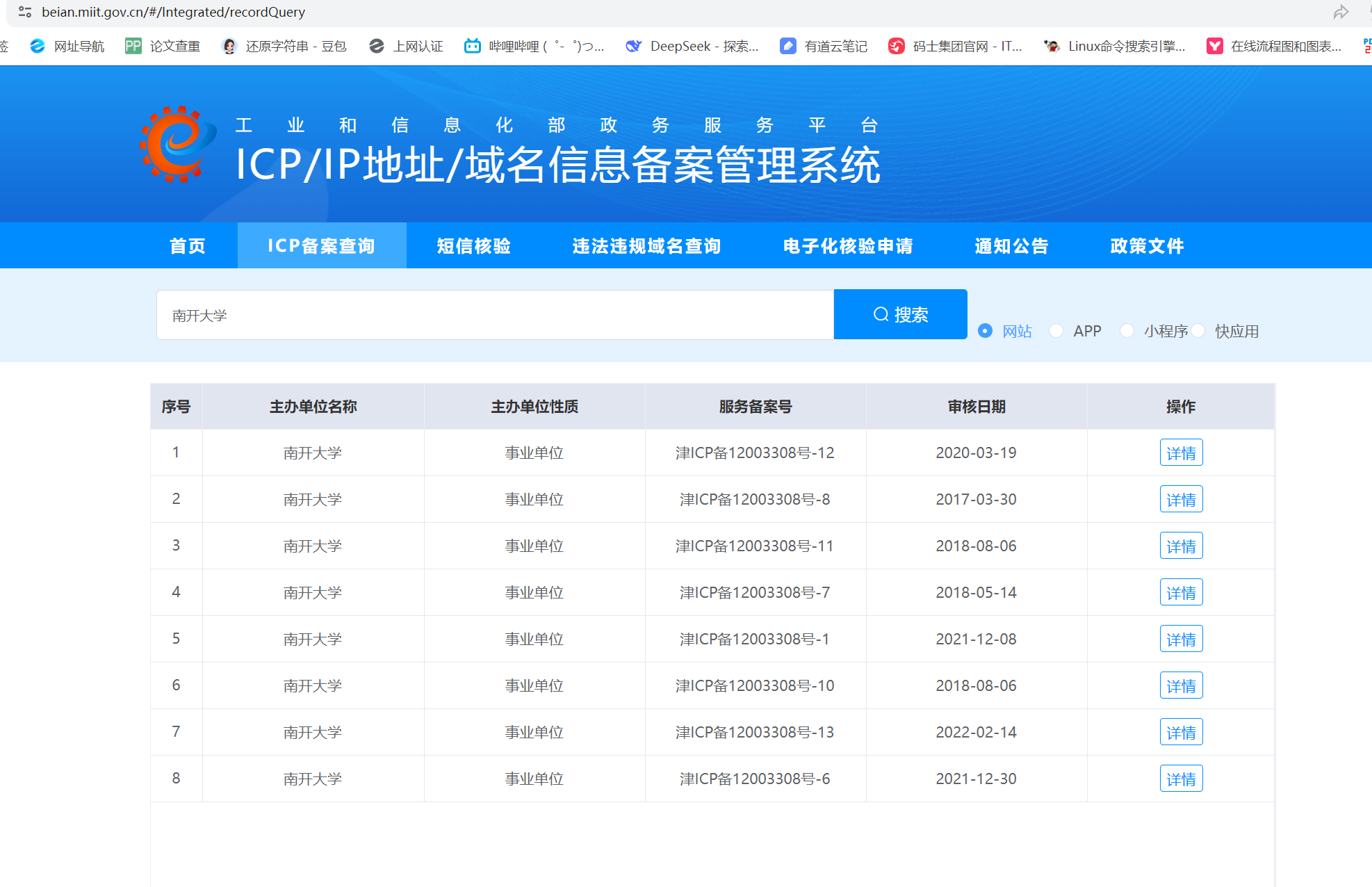Open the 豆包 还原字符串 bookmark
This screenshot has height=887, width=1372.
point(284,46)
